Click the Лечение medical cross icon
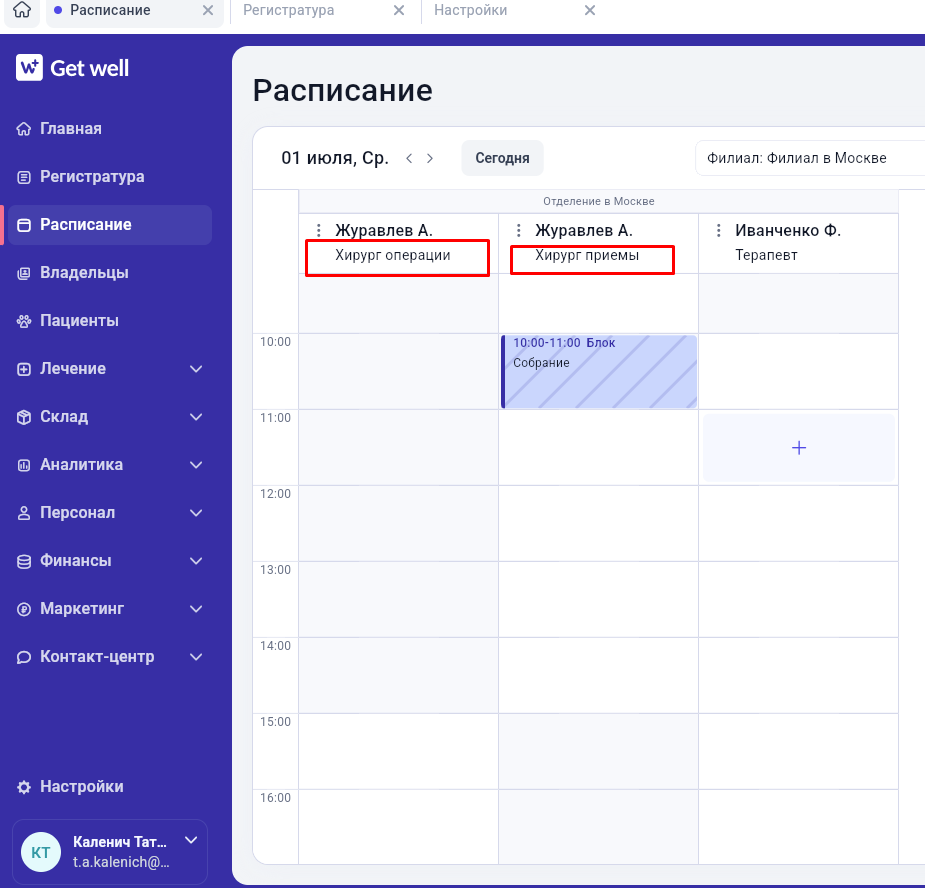 point(24,369)
